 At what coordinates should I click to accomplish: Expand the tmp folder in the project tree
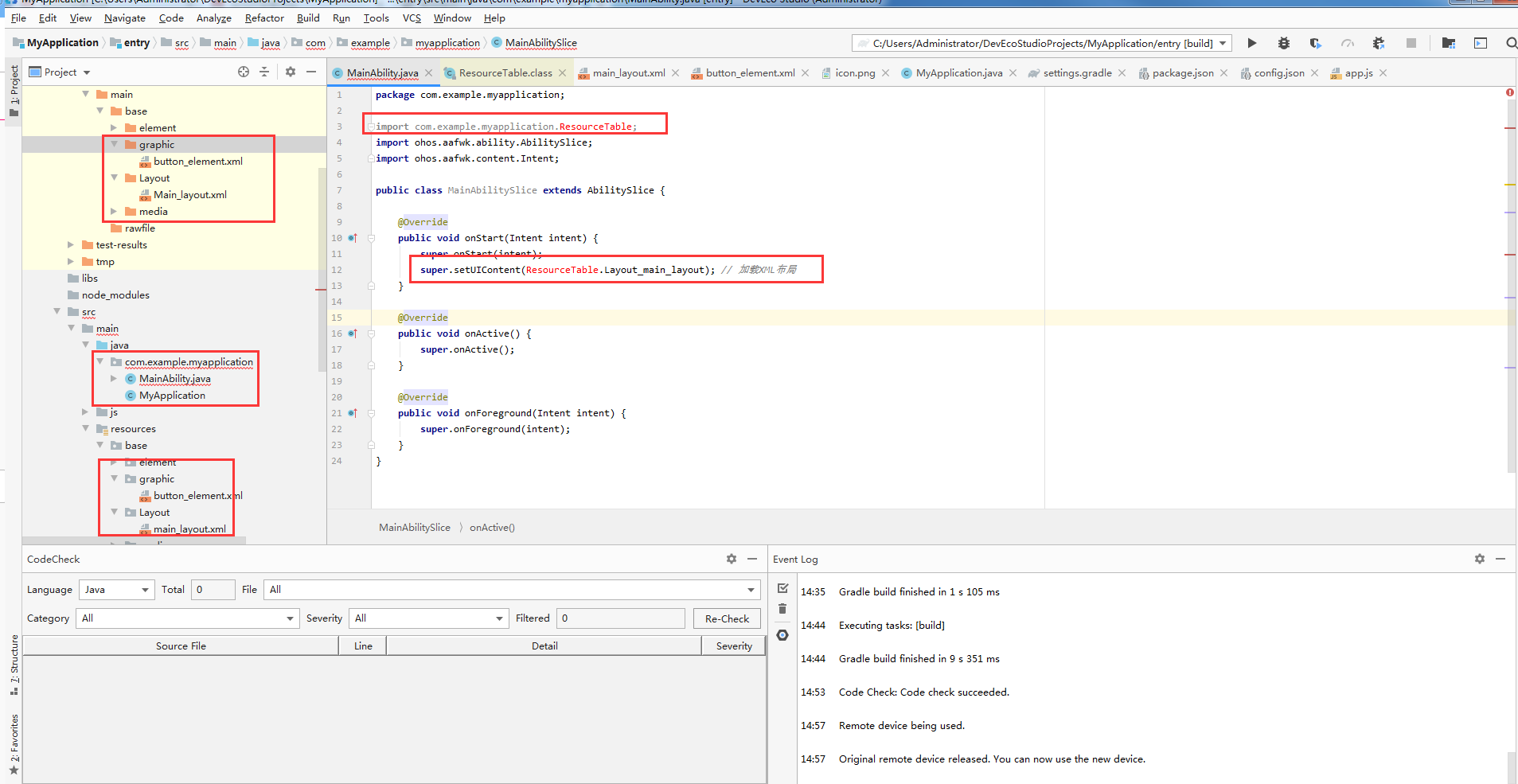tap(71, 261)
